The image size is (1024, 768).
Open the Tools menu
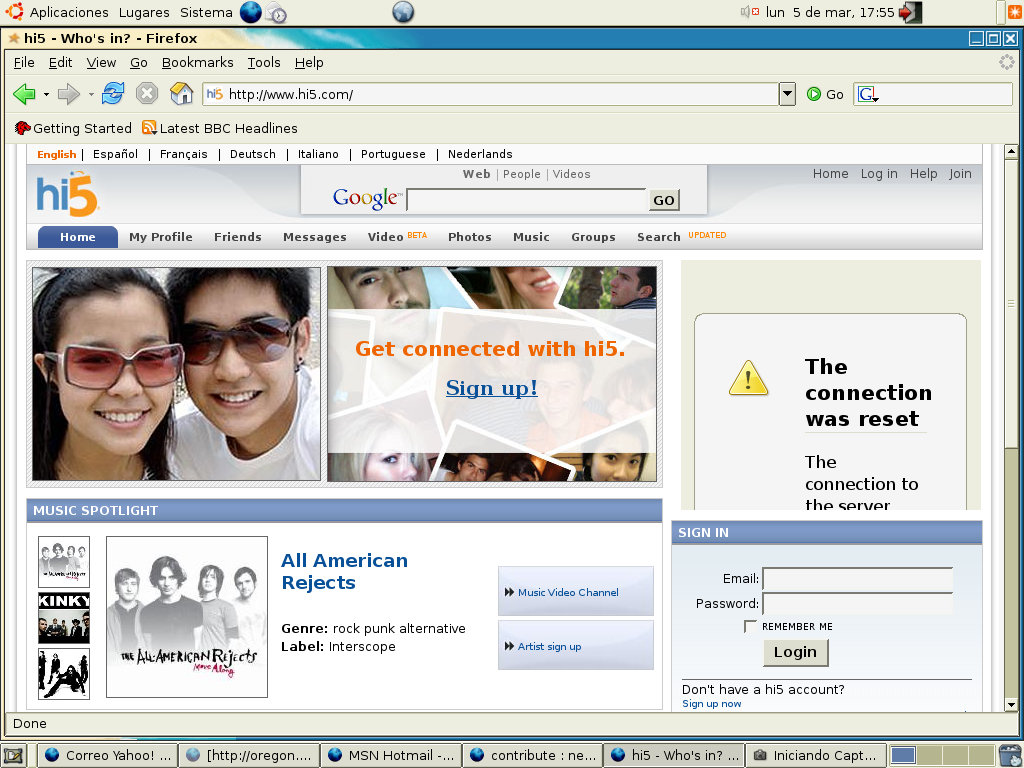tap(264, 62)
